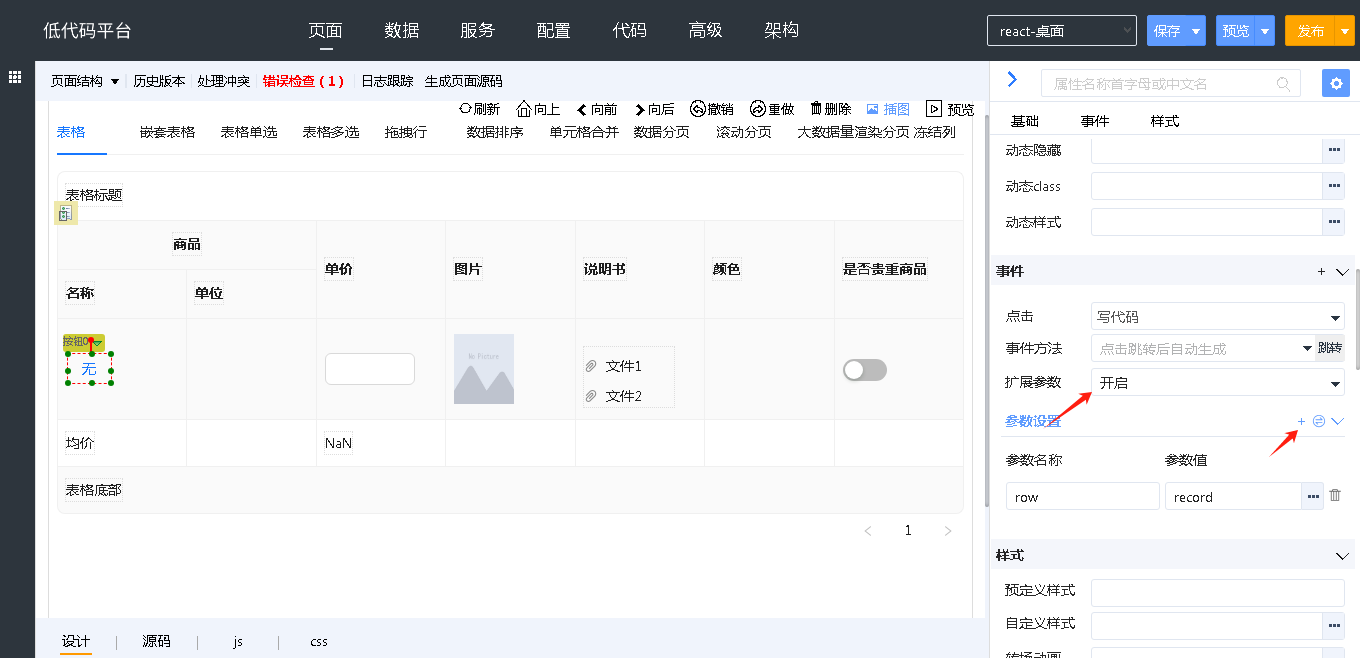
Task: Click the 重做 redo icon
Action: tap(758, 109)
